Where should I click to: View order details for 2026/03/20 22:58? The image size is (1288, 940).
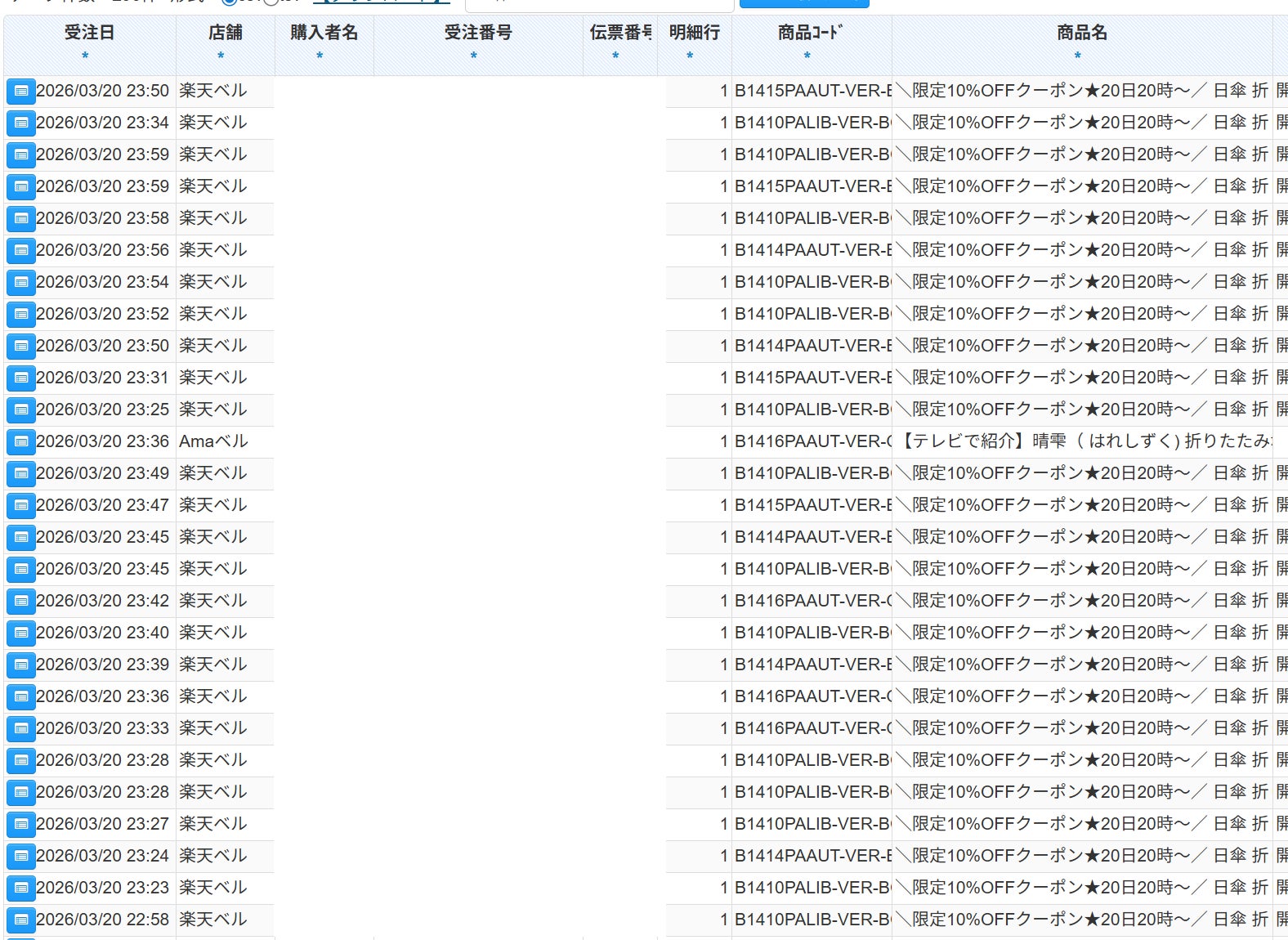pyautogui.click(x=21, y=920)
